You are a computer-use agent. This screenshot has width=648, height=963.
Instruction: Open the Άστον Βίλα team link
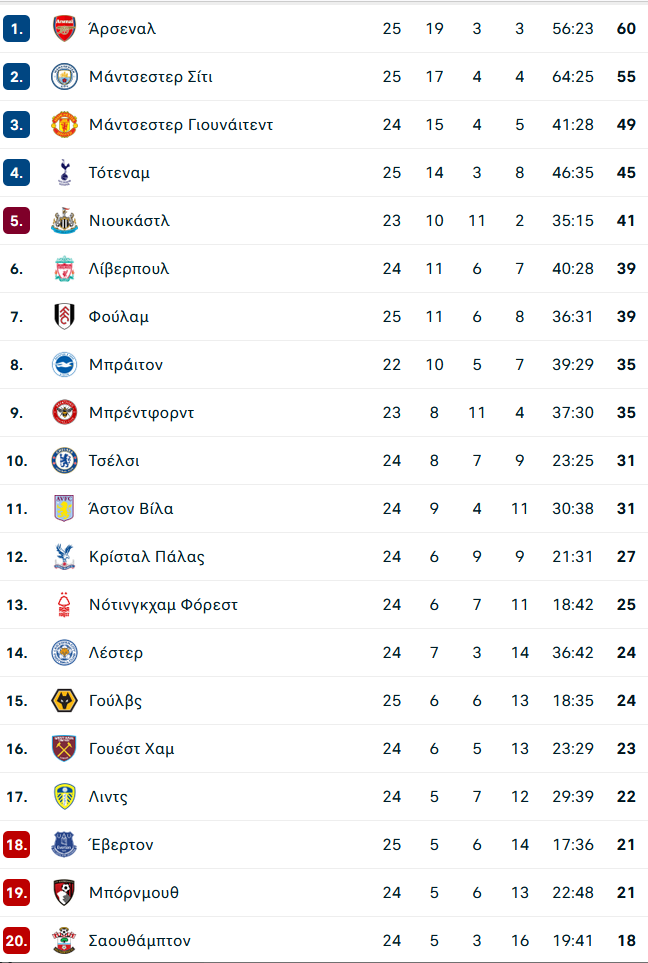(x=131, y=509)
